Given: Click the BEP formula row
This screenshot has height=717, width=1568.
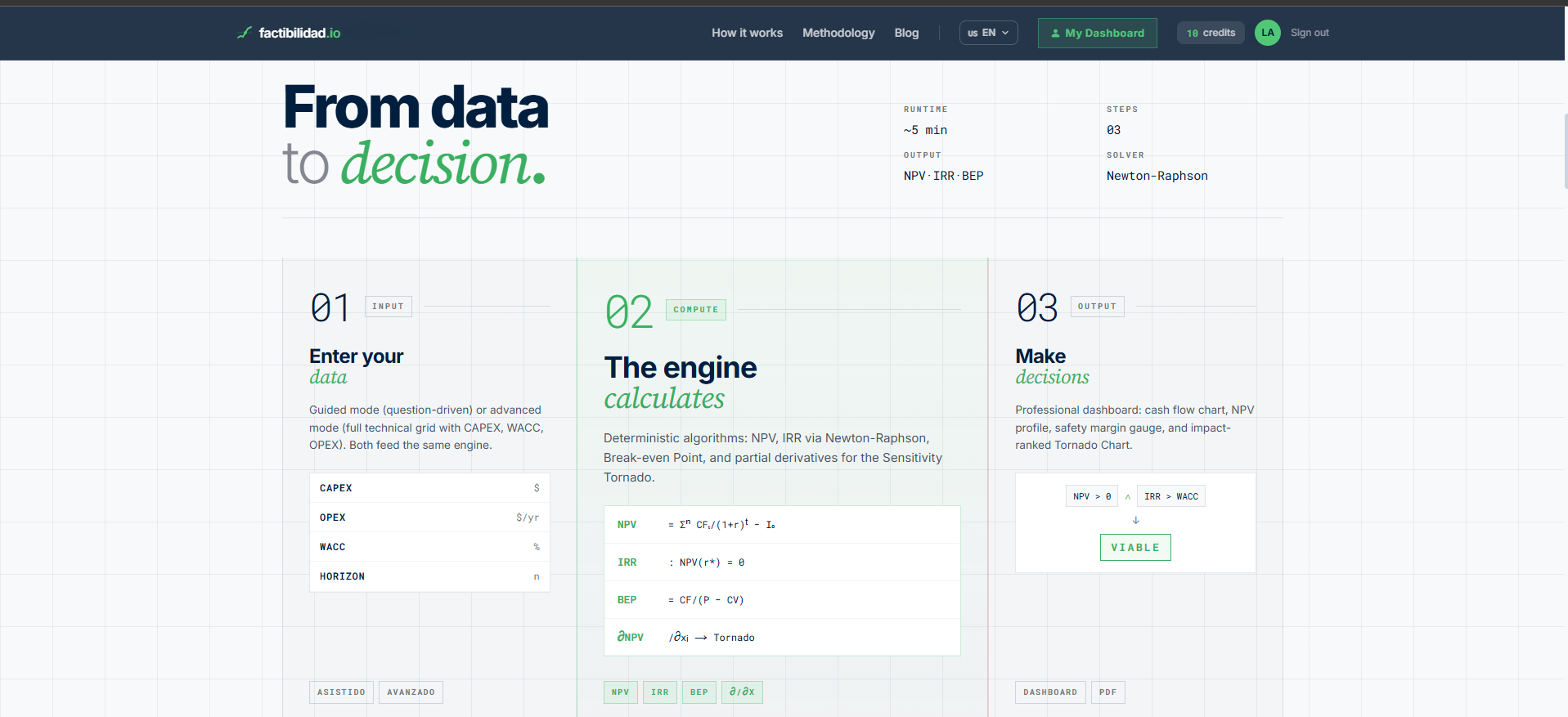Looking at the screenshot, I should coord(782,600).
